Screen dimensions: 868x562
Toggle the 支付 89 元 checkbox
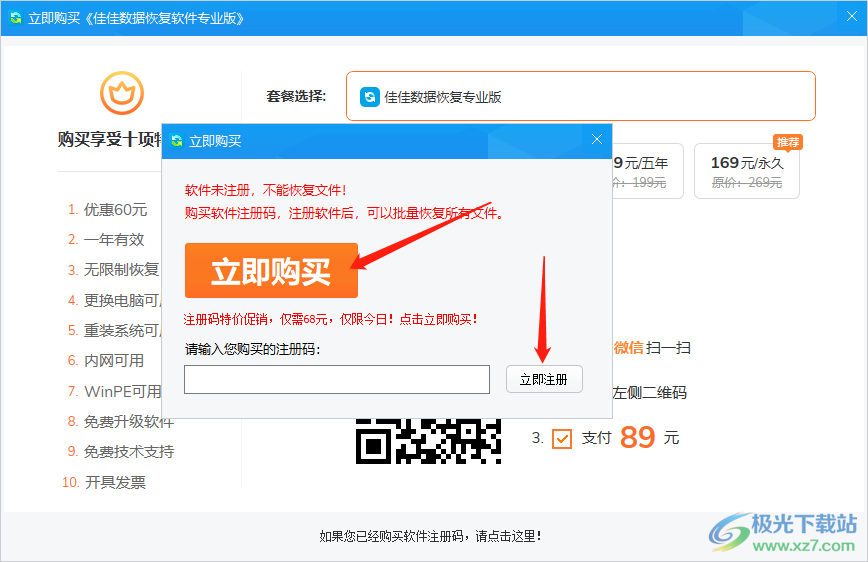tap(562, 439)
